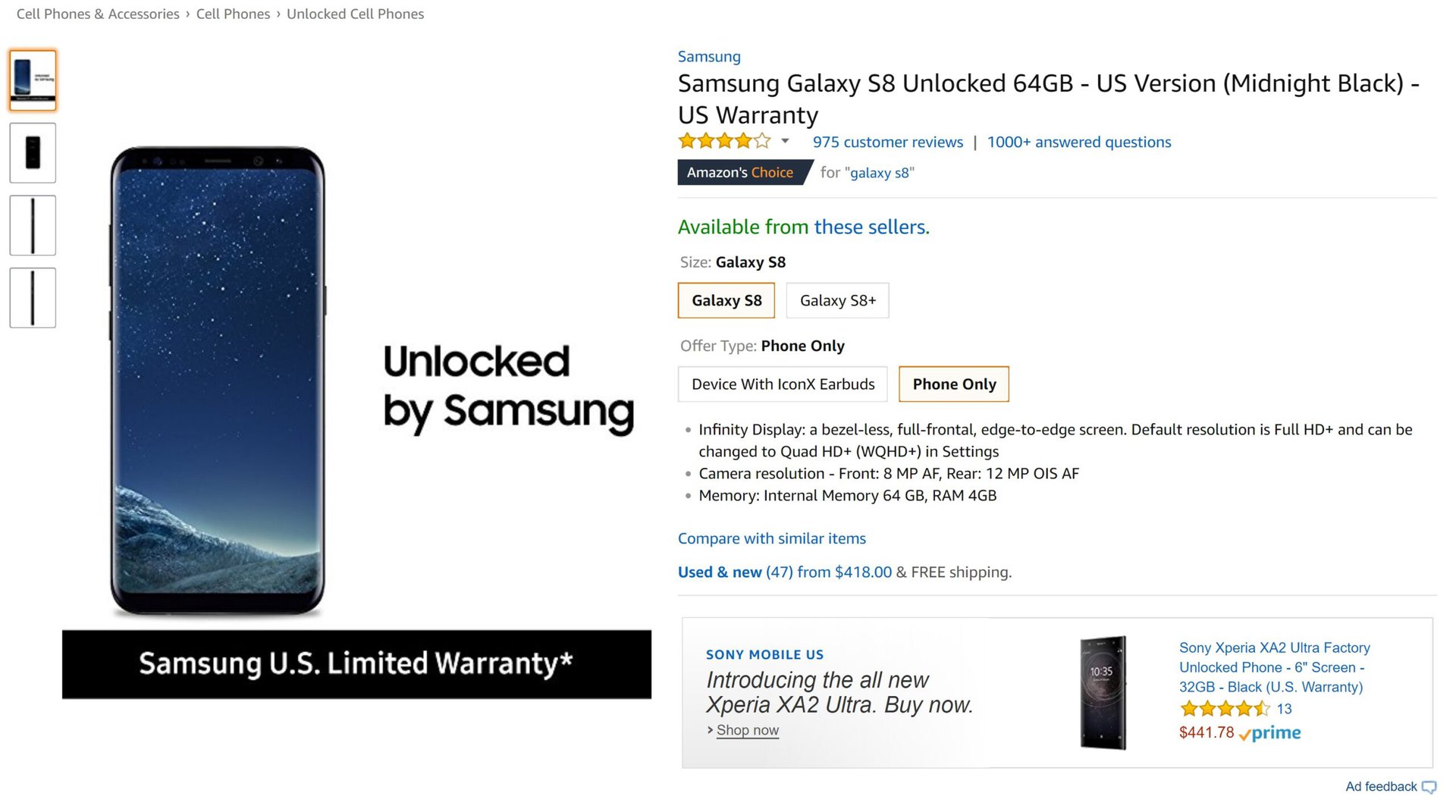This screenshot has height=812, width=1456.
Task: Select the first product thumbnail image
Action: 33,80
